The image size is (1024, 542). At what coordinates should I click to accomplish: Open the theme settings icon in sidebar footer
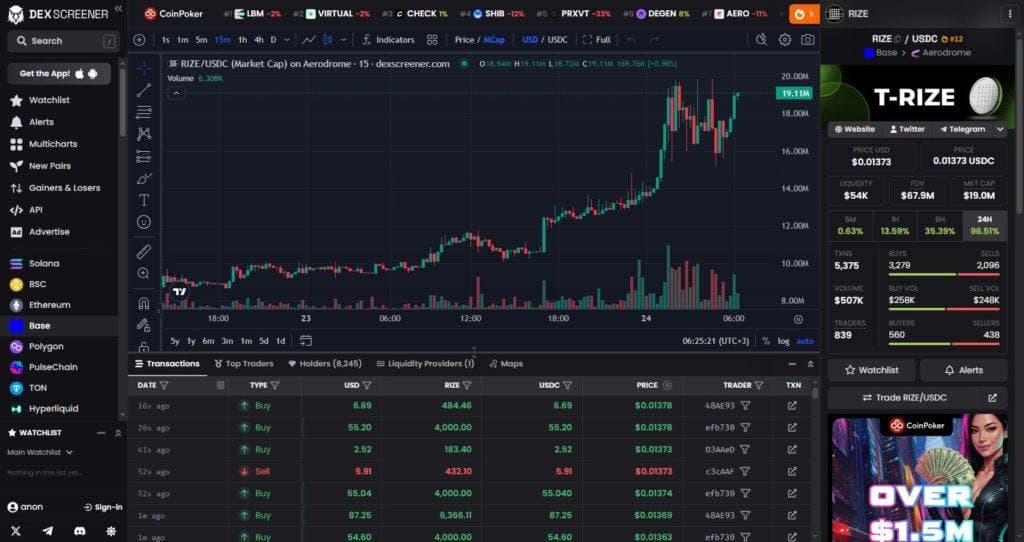click(x=111, y=531)
